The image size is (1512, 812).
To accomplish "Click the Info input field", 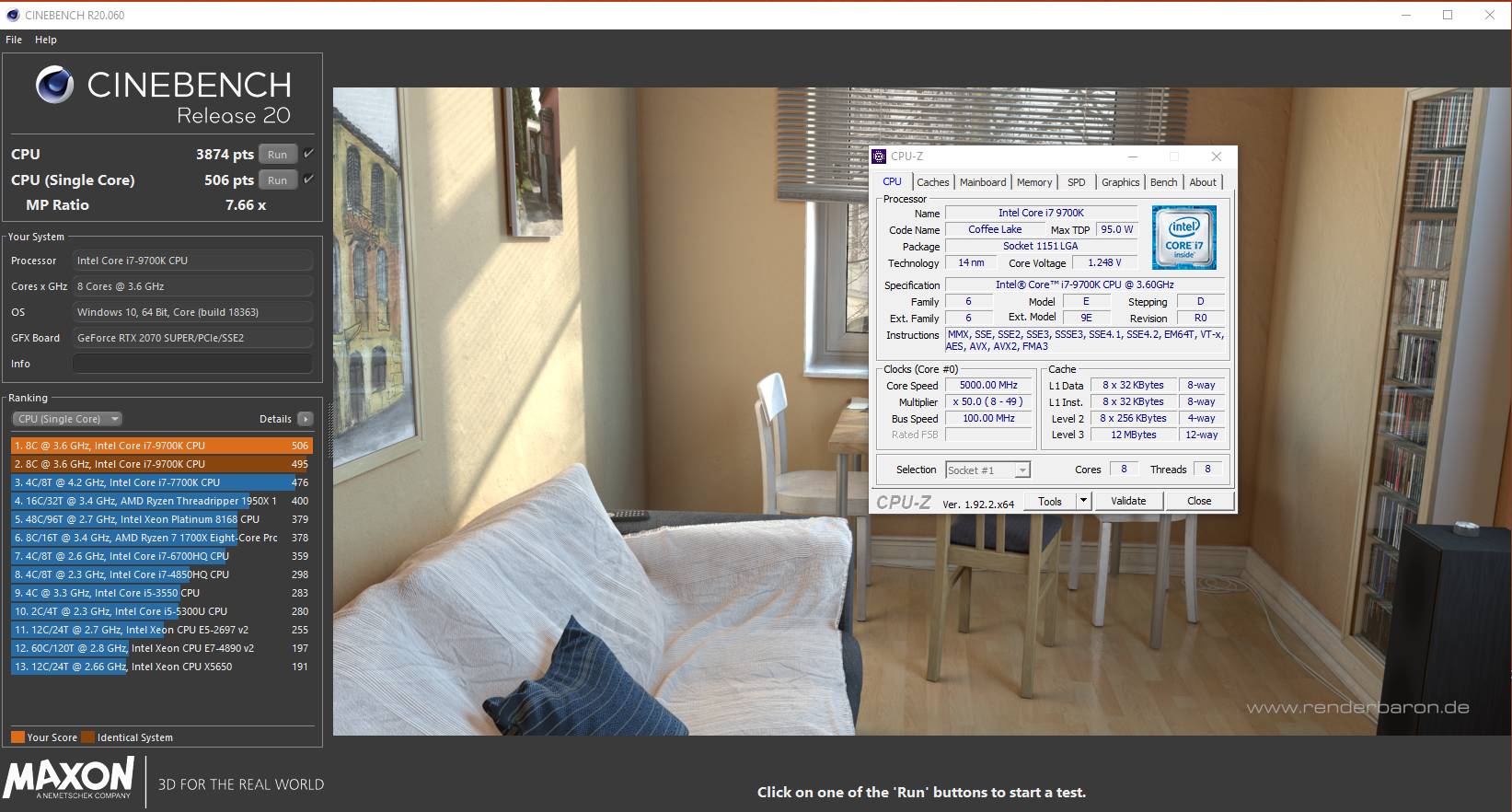I will point(192,364).
